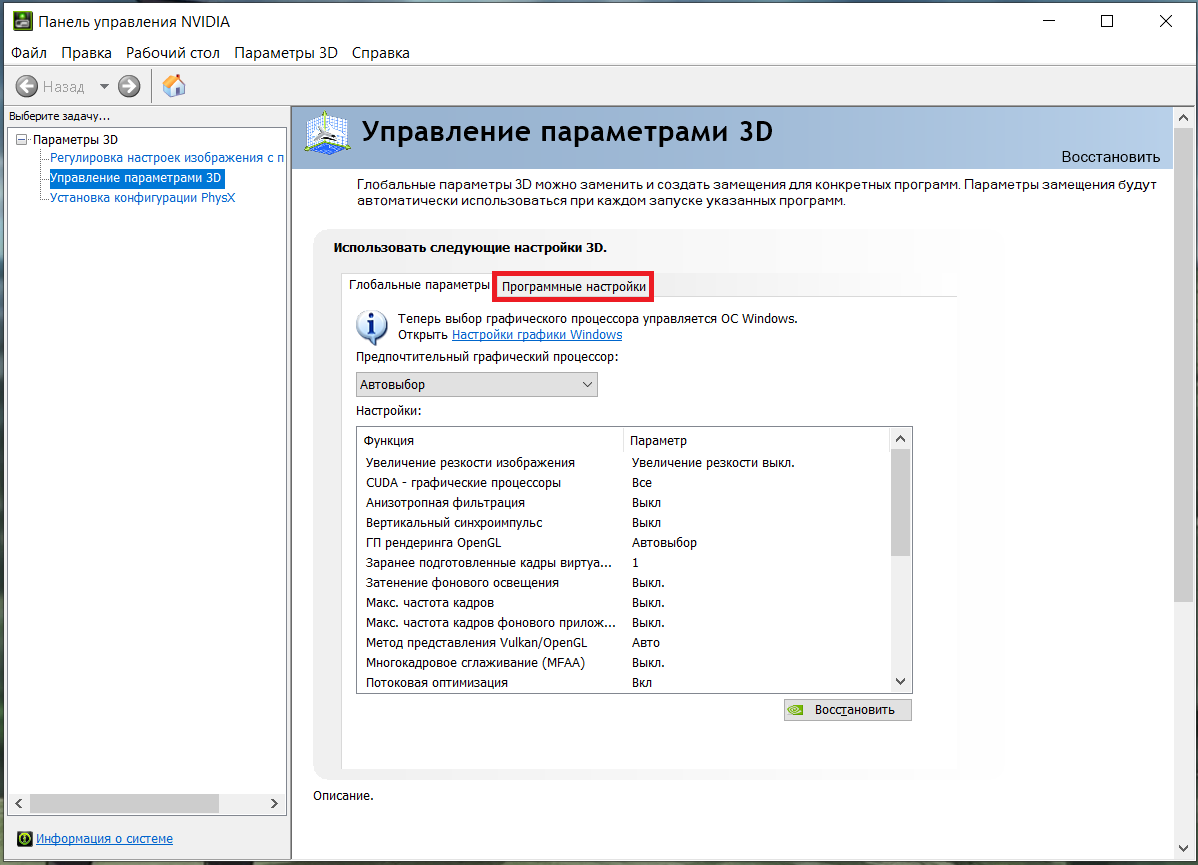The image size is (1198, 865).
Task: Click Увеличение резкости выкл. parameter value
Action: click(713, 463)
